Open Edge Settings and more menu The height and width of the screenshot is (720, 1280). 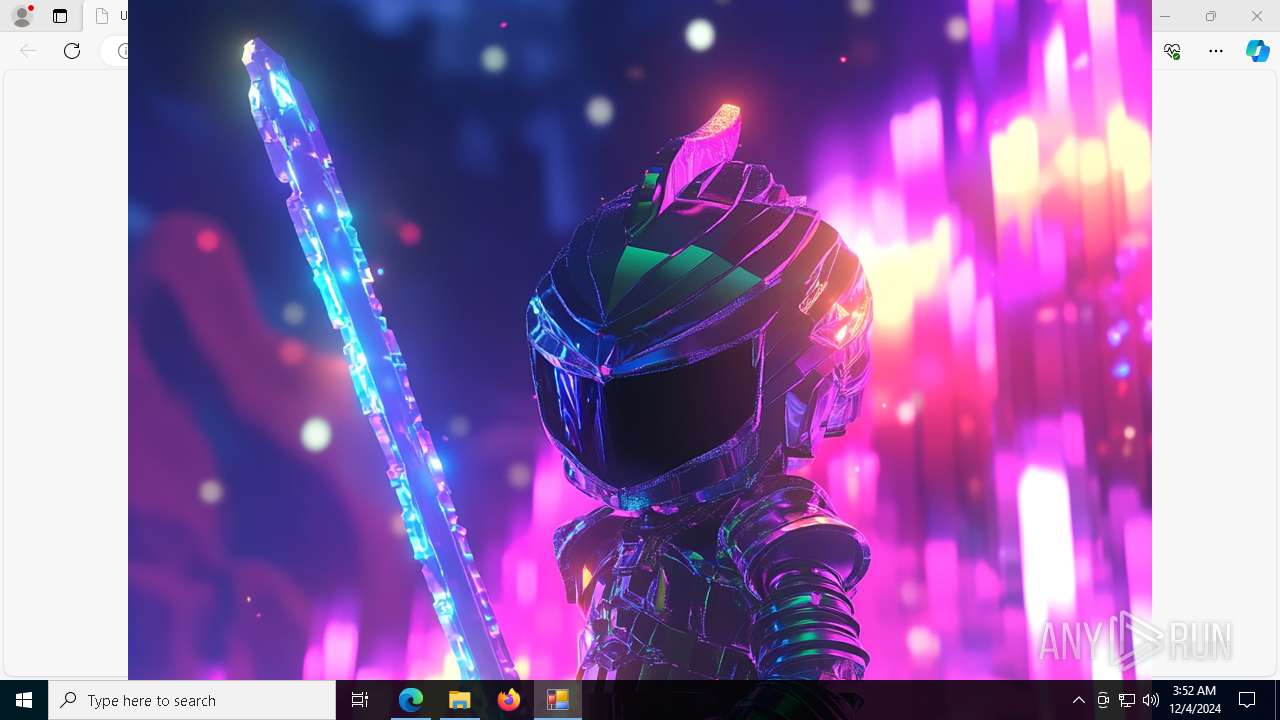click(x=1216, y=51)
